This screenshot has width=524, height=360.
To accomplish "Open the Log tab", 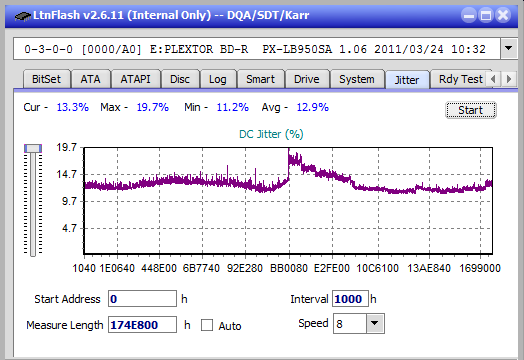I will point(218,79).
